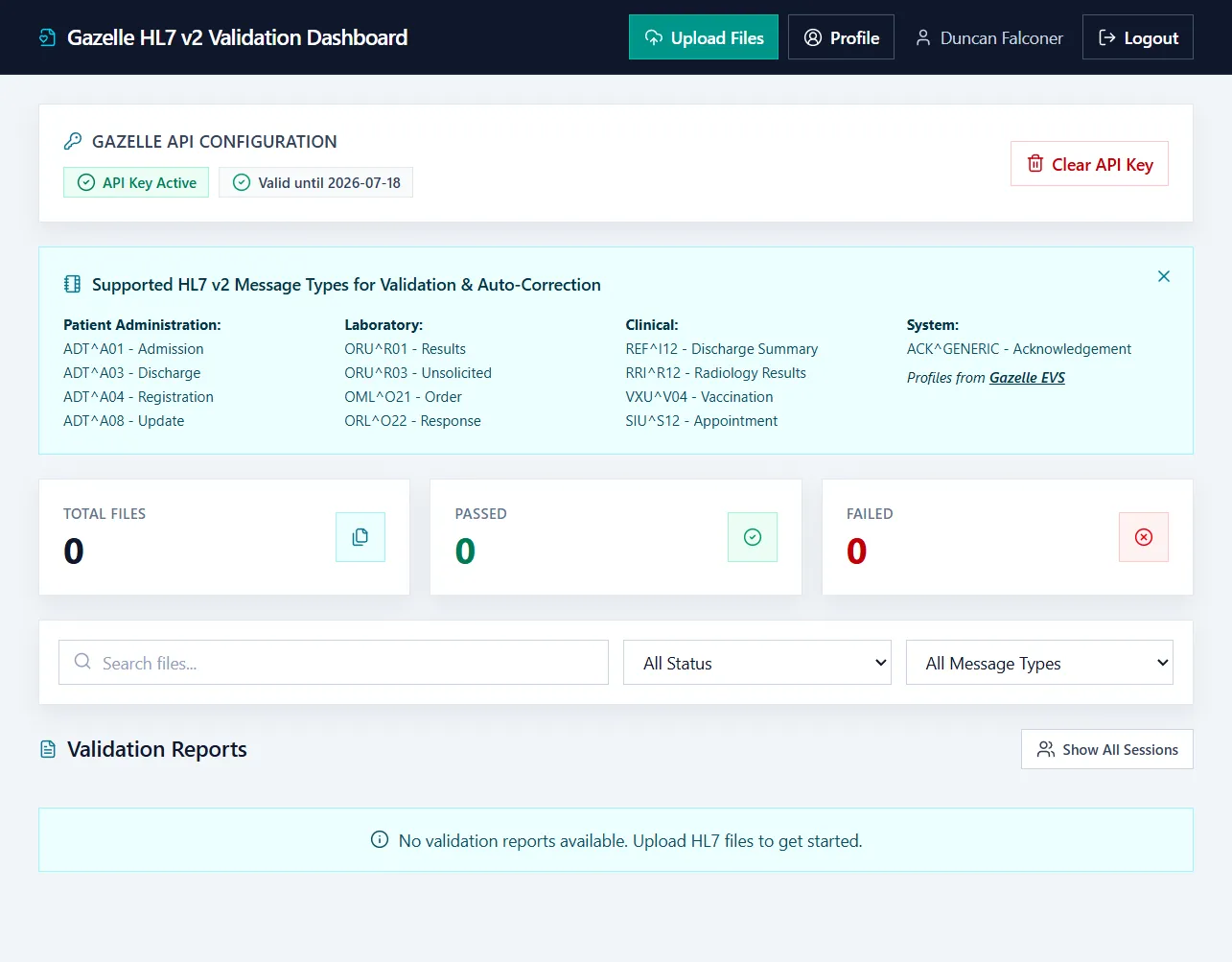Close the supported message types info panel
Screen dimensions: 1232x962
pyautogui.click(x=1164, y=276)
